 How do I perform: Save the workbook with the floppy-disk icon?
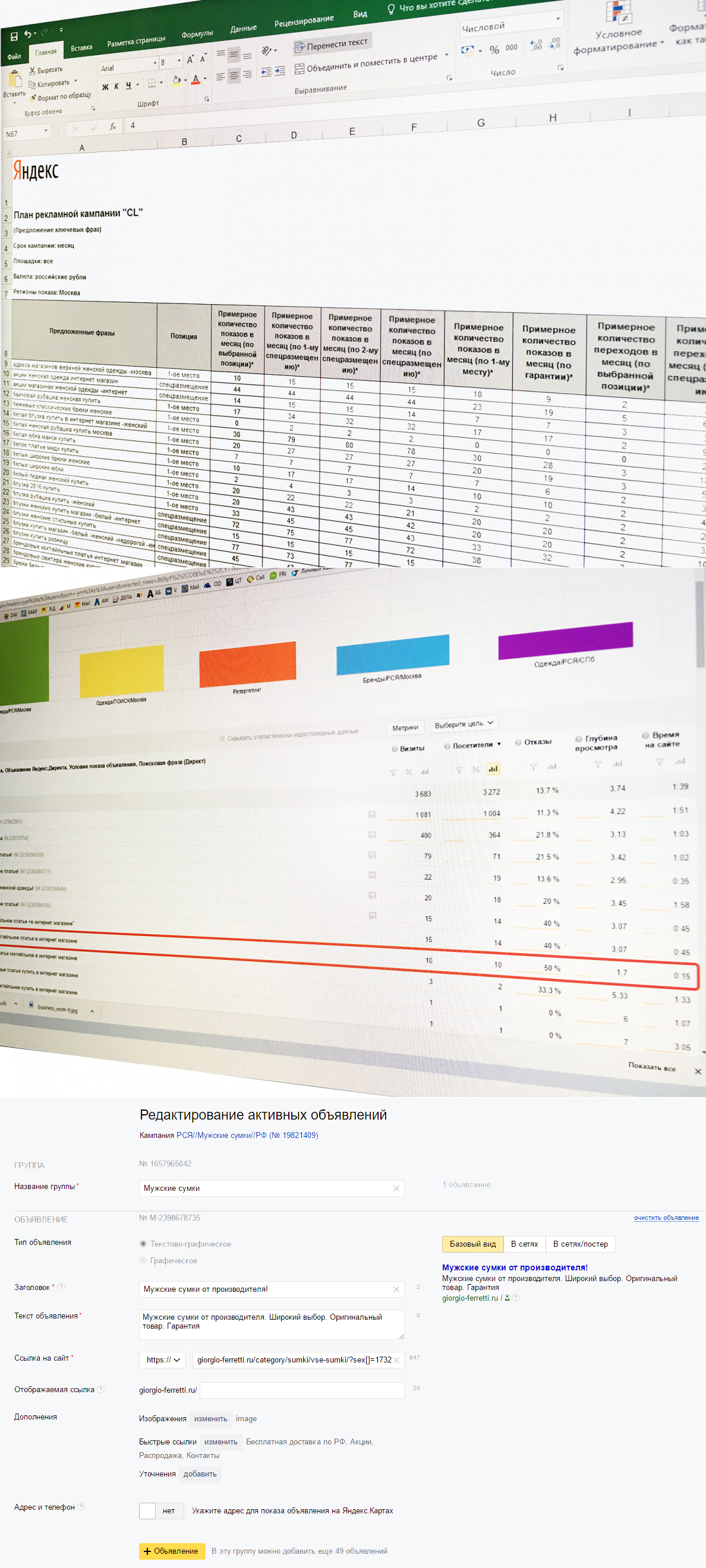[x=14, y=36]
